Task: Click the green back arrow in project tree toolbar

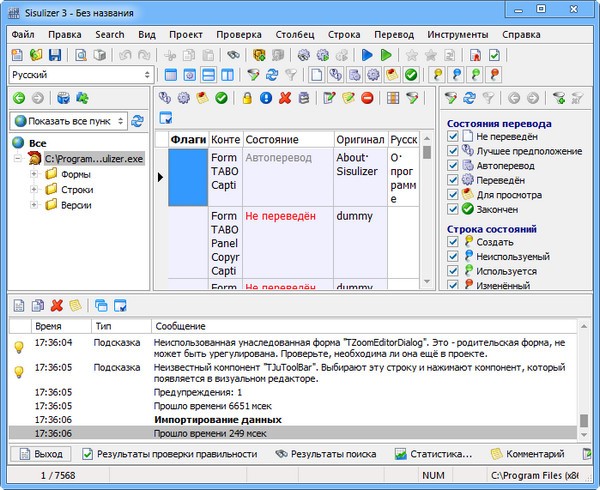Action: click(x=18, y=97)
